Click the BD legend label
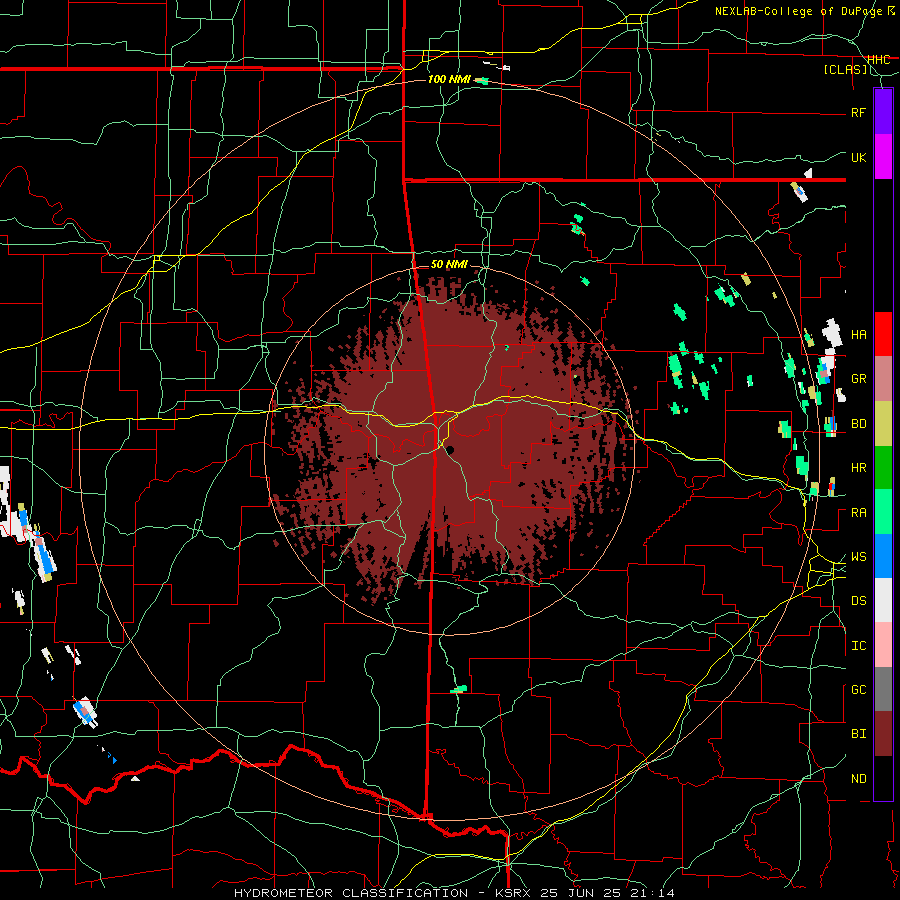Image resolution: width=900 pixels, height=900 pixels. 858,424
